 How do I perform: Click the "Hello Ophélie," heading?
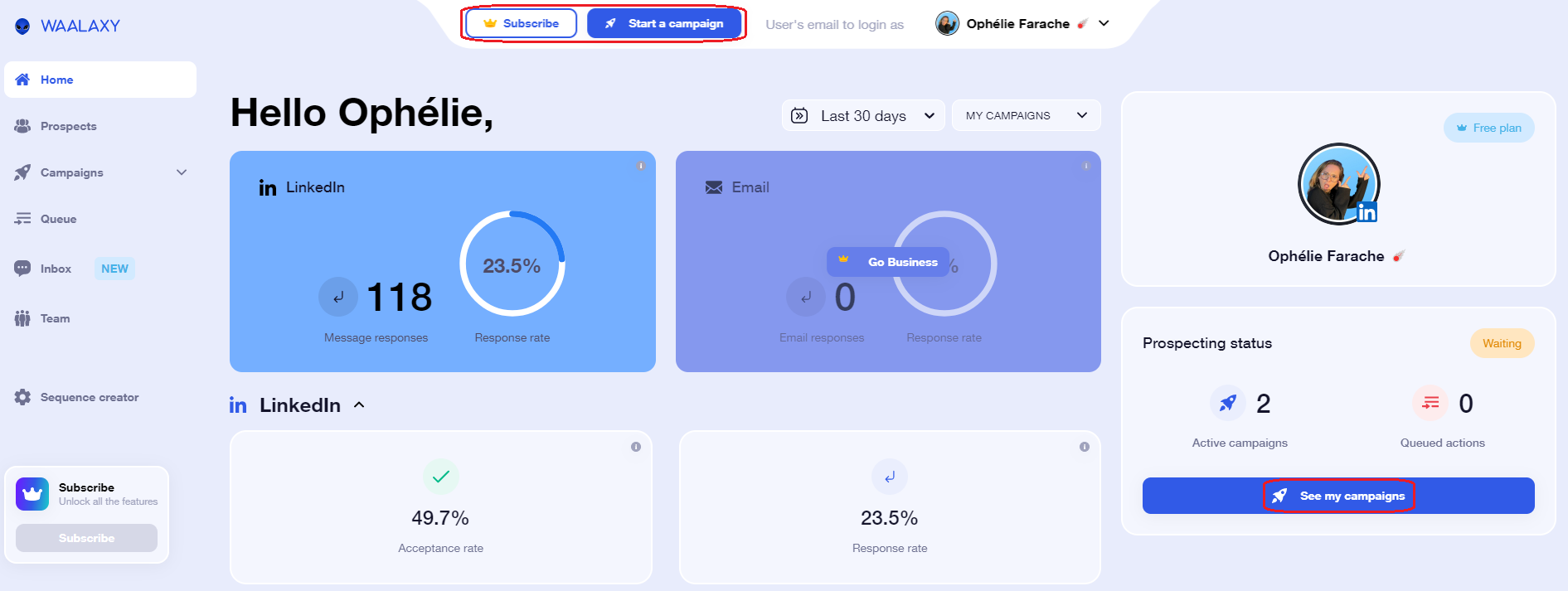pyautogui.click(x=362, y=113)
